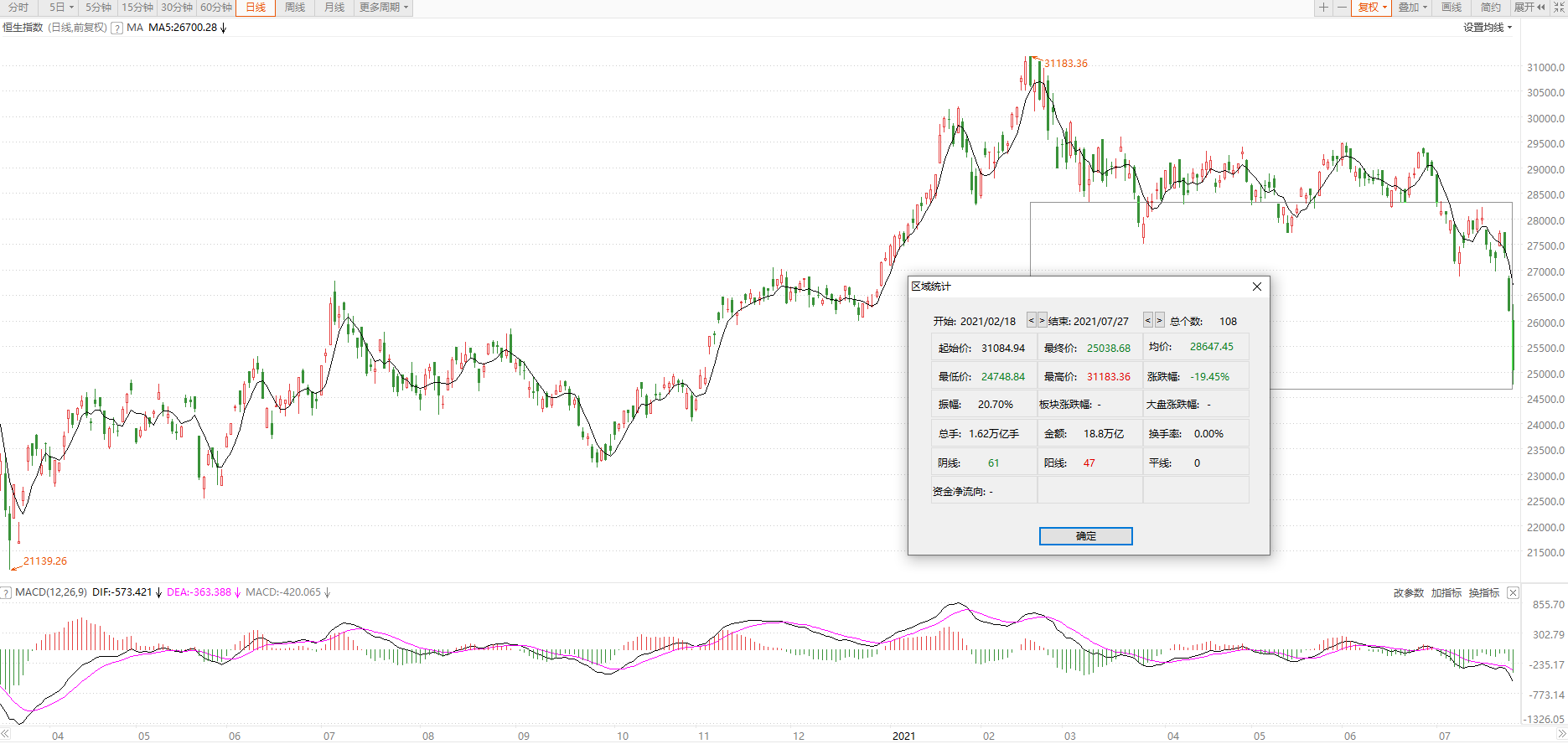
Task: Click the fullscreen collapse arrows icon
Action: [1559, 8]
